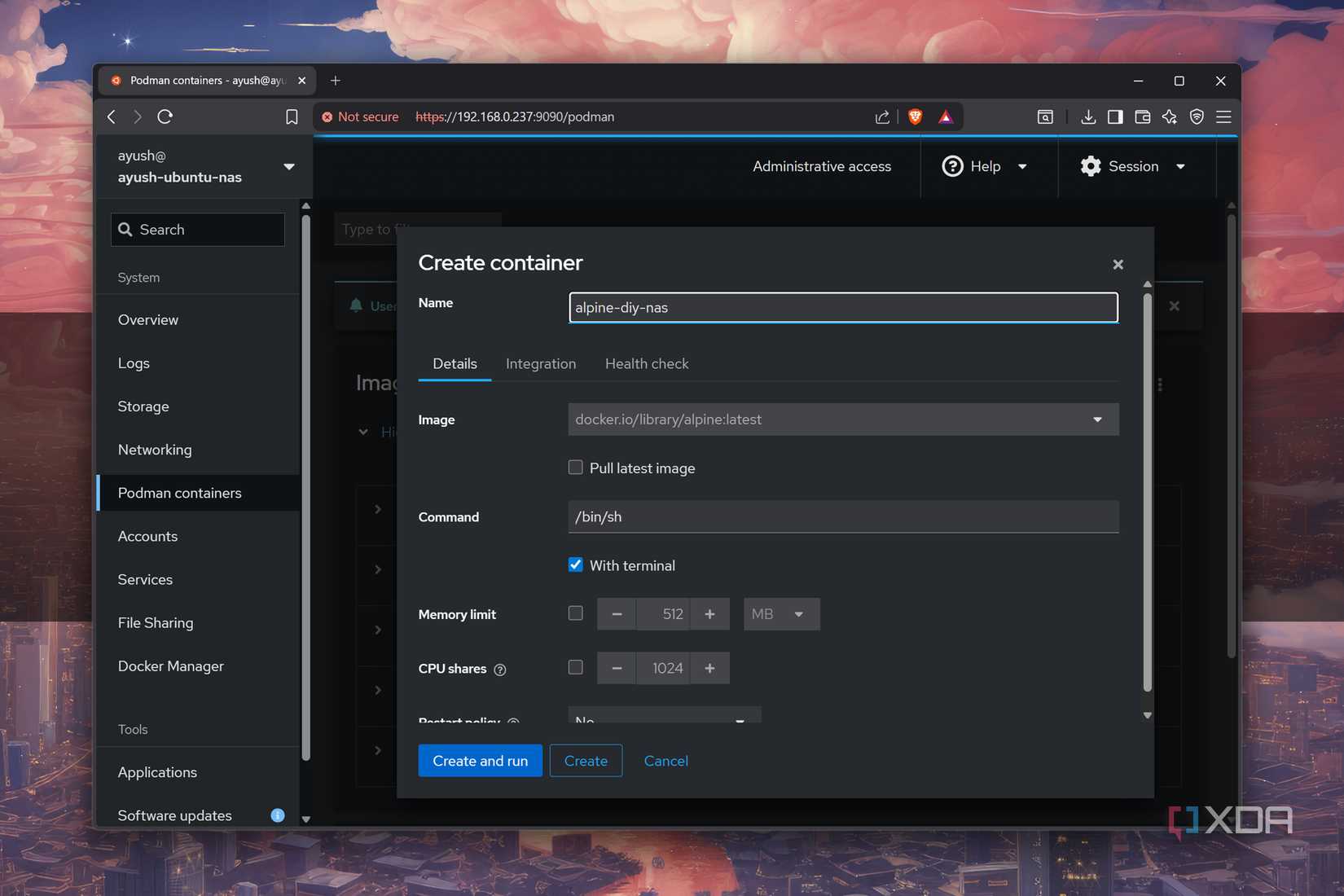Click the Command field showing /bin/sh

843,516
